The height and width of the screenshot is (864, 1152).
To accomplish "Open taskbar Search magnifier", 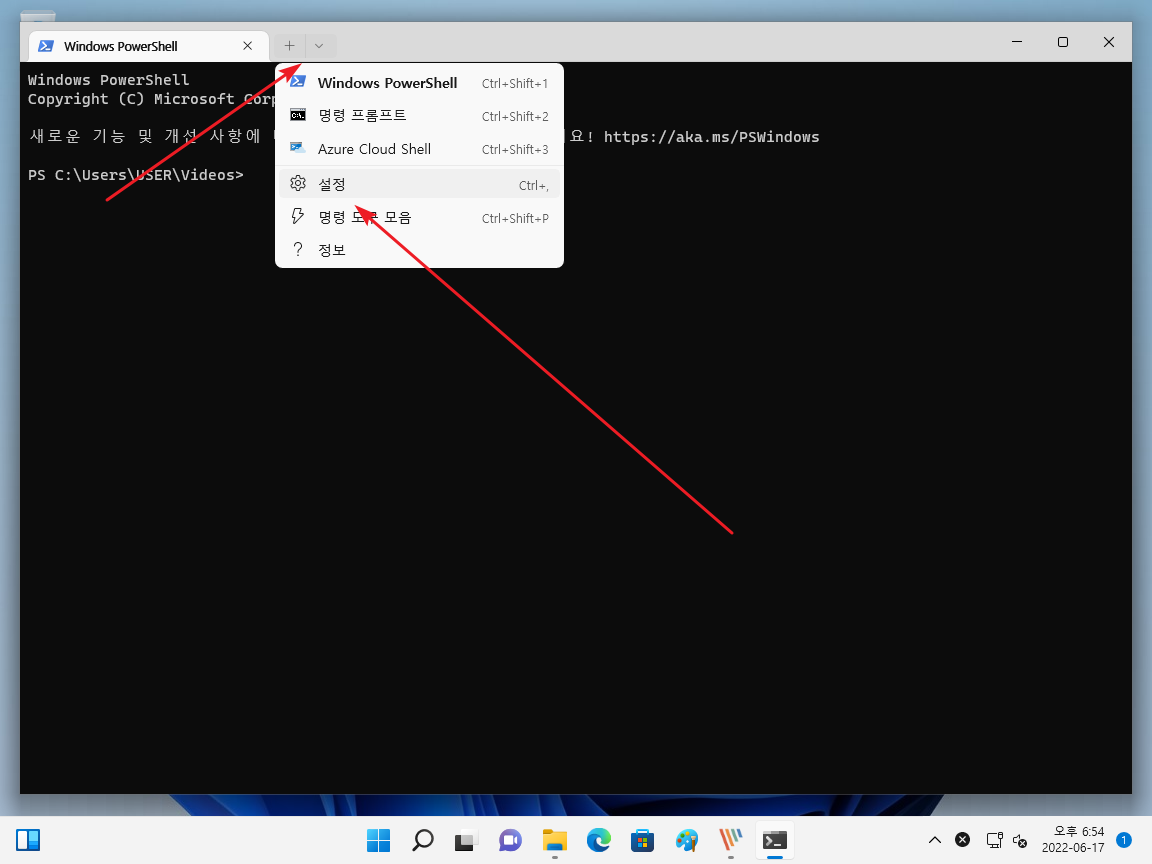I will [422, 840].
